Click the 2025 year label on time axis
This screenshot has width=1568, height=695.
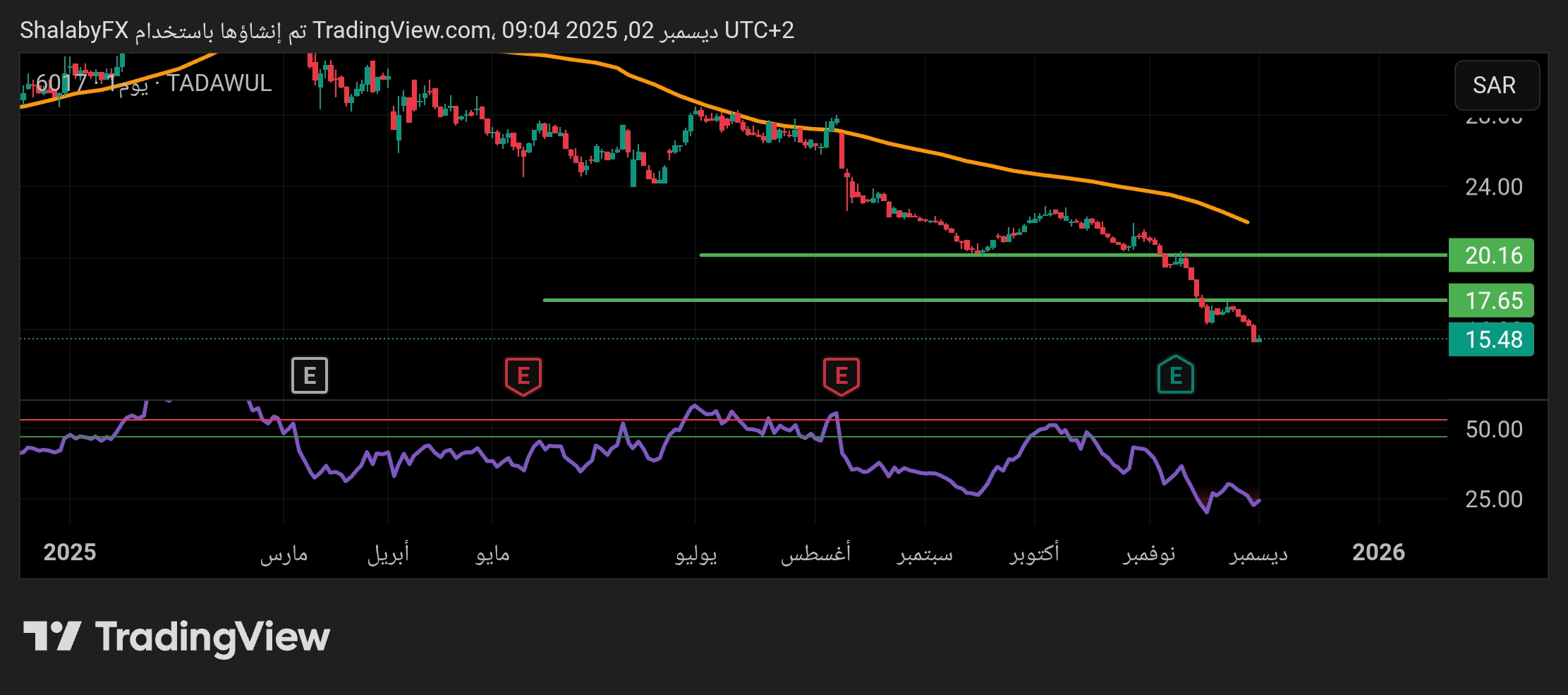coord(70,552)
